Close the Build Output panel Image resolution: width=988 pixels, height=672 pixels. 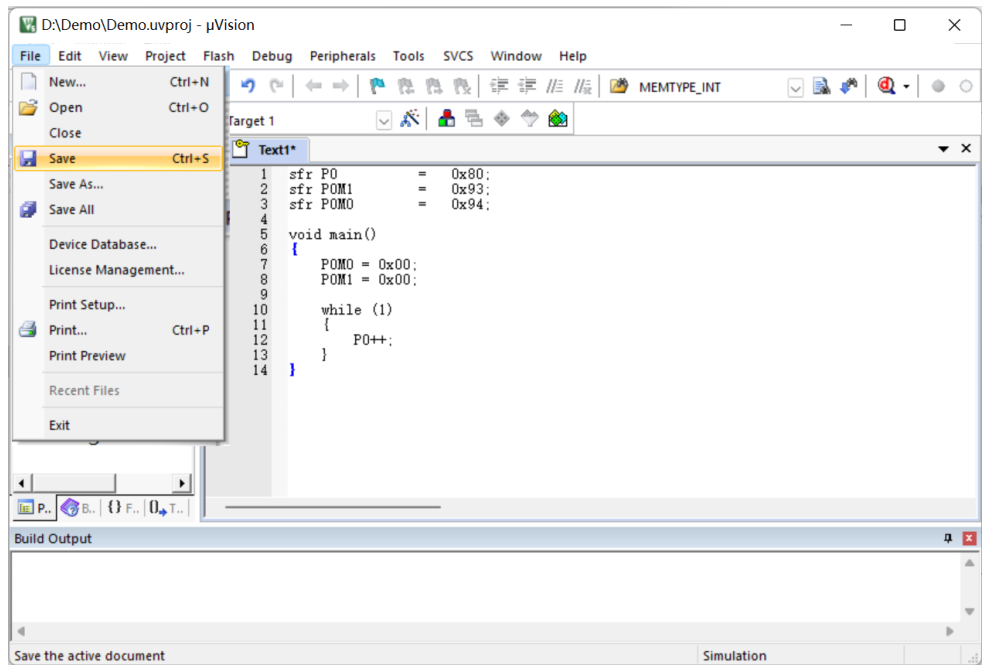tap(968, 538)
